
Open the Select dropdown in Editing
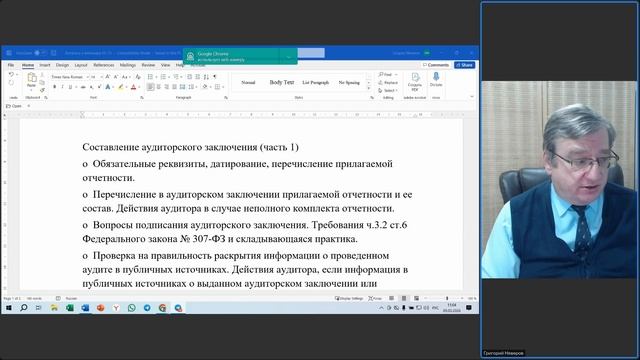388,90
